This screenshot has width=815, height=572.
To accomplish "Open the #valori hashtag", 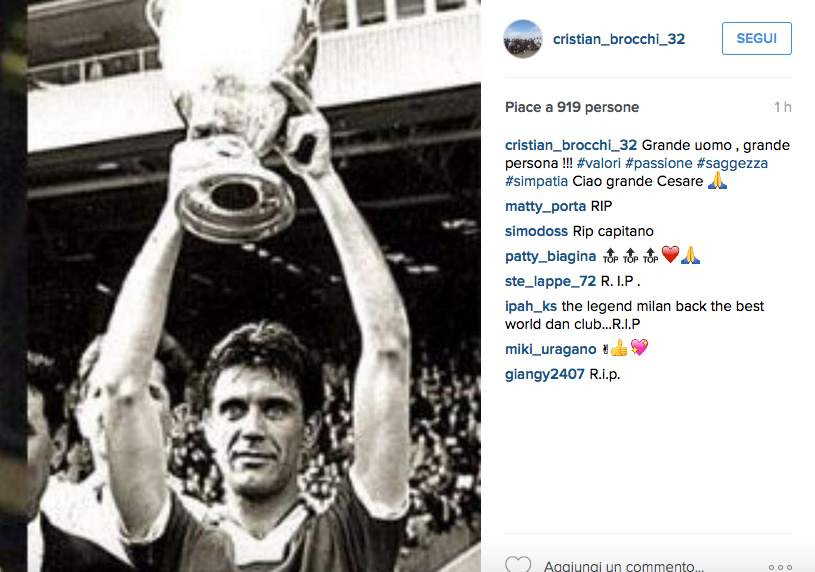I will 599,163.
